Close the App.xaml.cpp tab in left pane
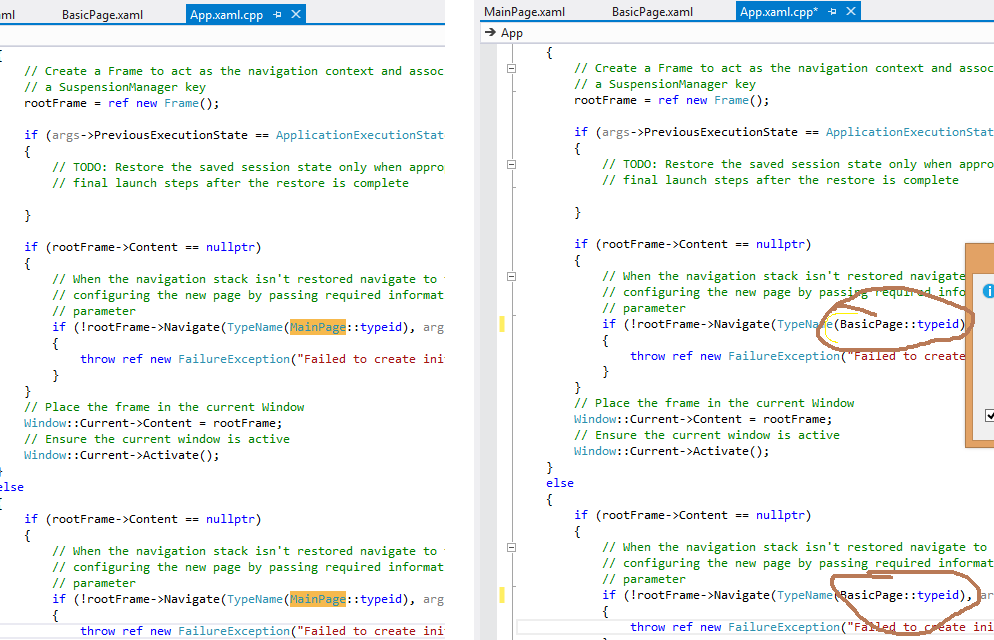The height and width of the screenshot is (640, 994). 295,14
